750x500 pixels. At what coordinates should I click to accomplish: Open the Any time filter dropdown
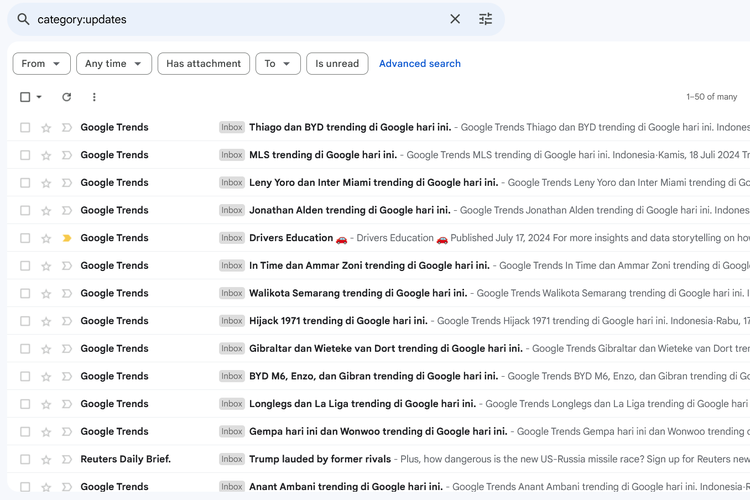[x=114, y=64]
